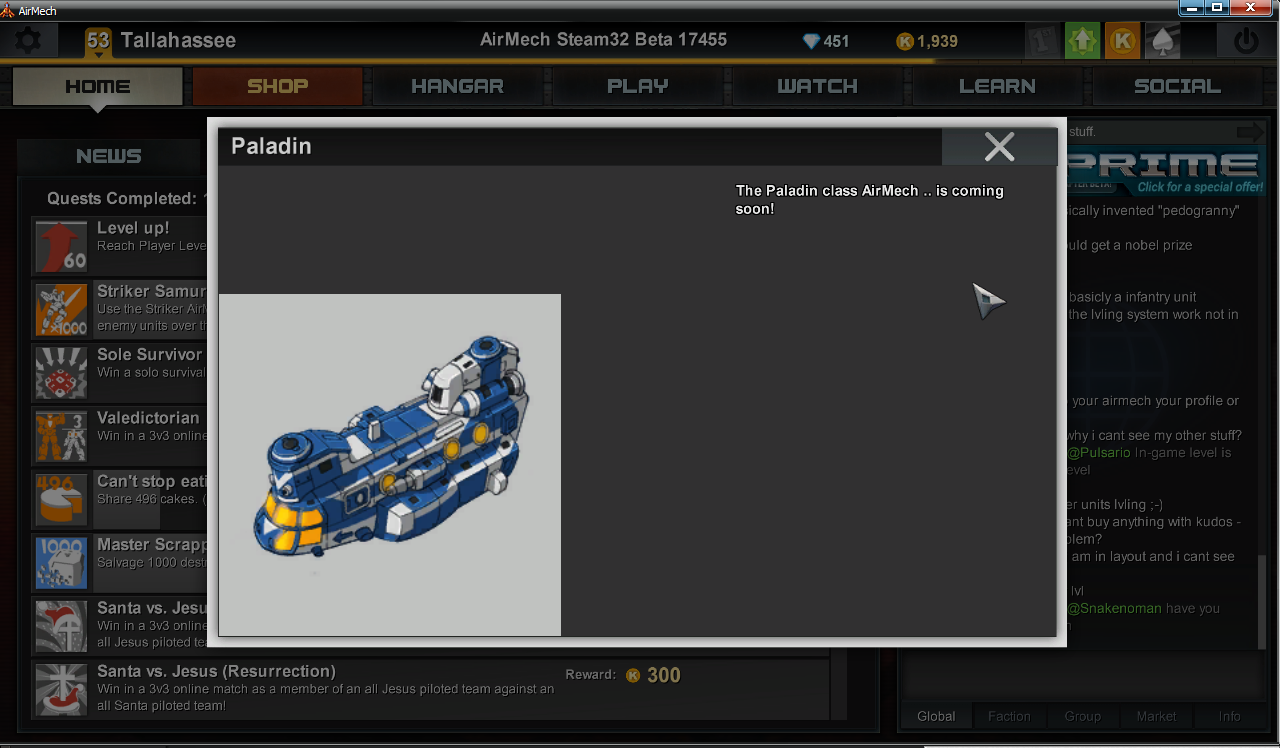Click the 1st place badge icon
The width and height of the screenshot is (1280, 748).
coord(1043,41)
